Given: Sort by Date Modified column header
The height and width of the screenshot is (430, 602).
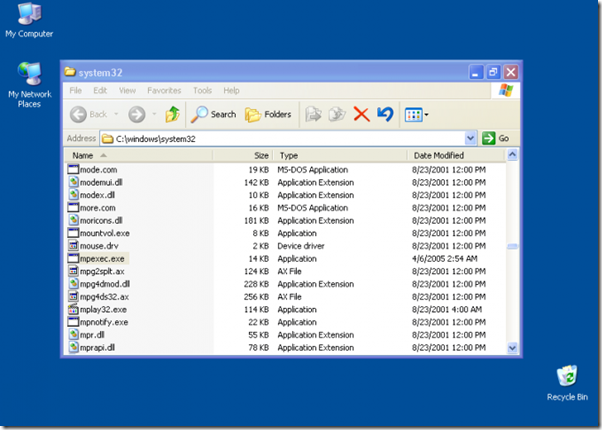Looking at the screenshot, I should 456,155.
